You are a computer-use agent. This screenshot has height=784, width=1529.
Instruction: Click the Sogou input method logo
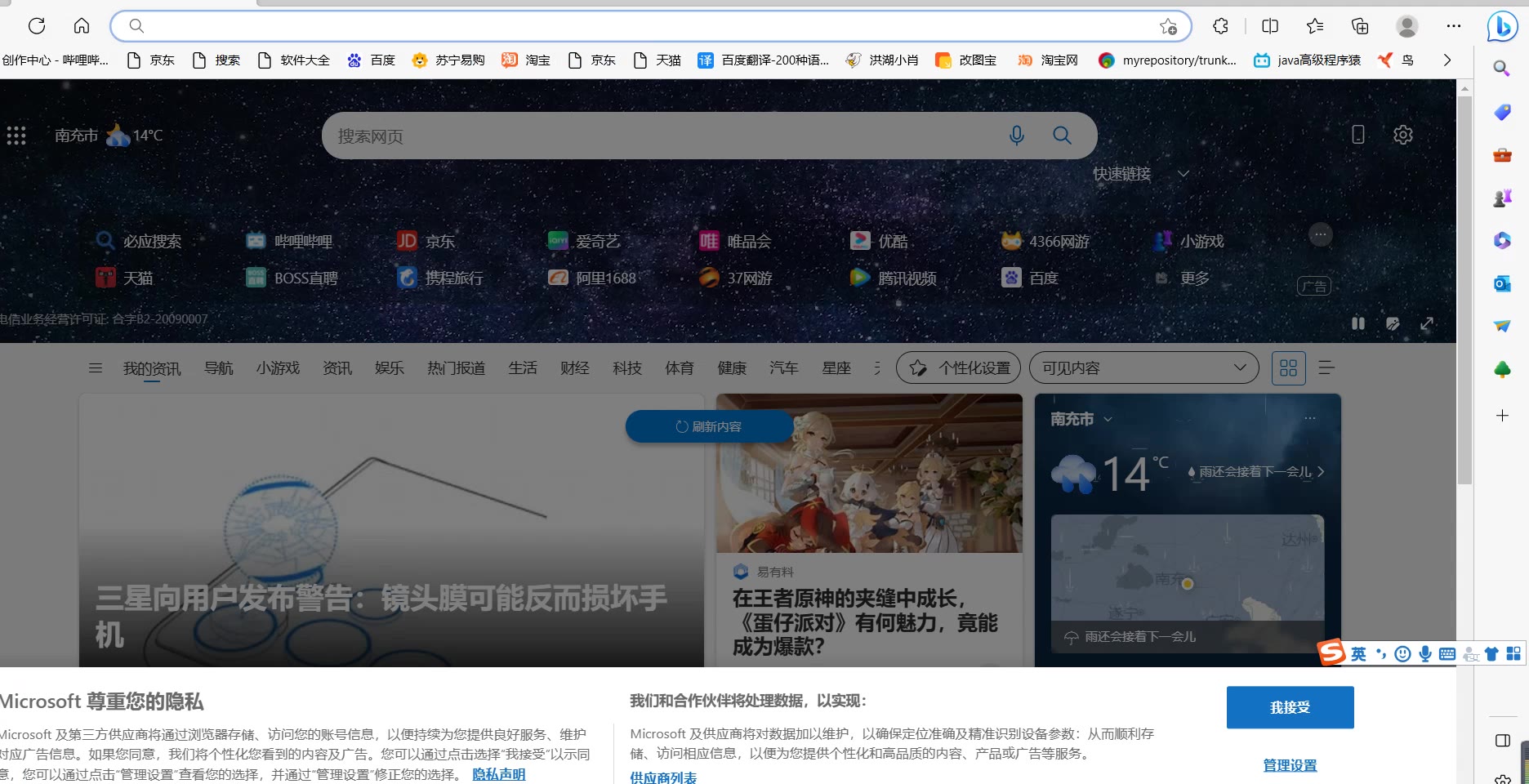pos(1331,652)
